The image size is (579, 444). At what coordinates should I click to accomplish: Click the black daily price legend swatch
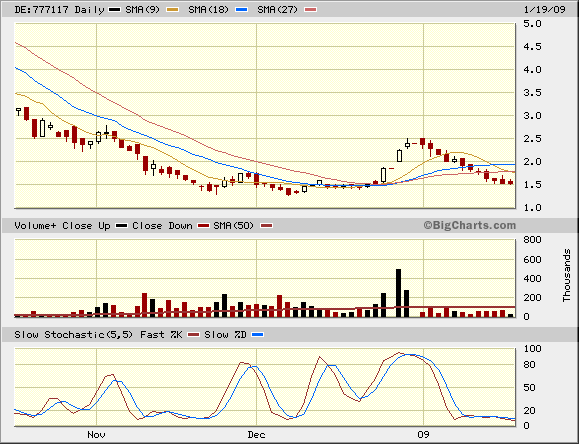click(x=114, y=10)
